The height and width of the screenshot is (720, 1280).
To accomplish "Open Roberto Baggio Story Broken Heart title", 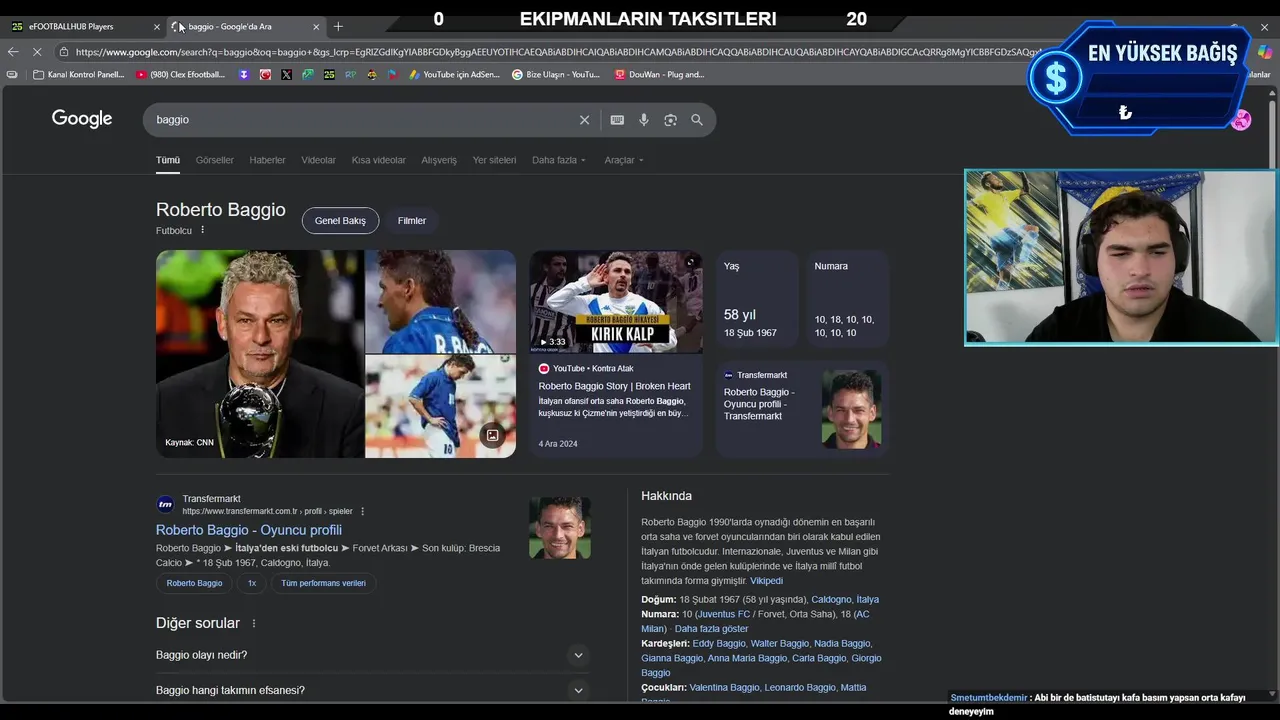I will pos(614,386).
